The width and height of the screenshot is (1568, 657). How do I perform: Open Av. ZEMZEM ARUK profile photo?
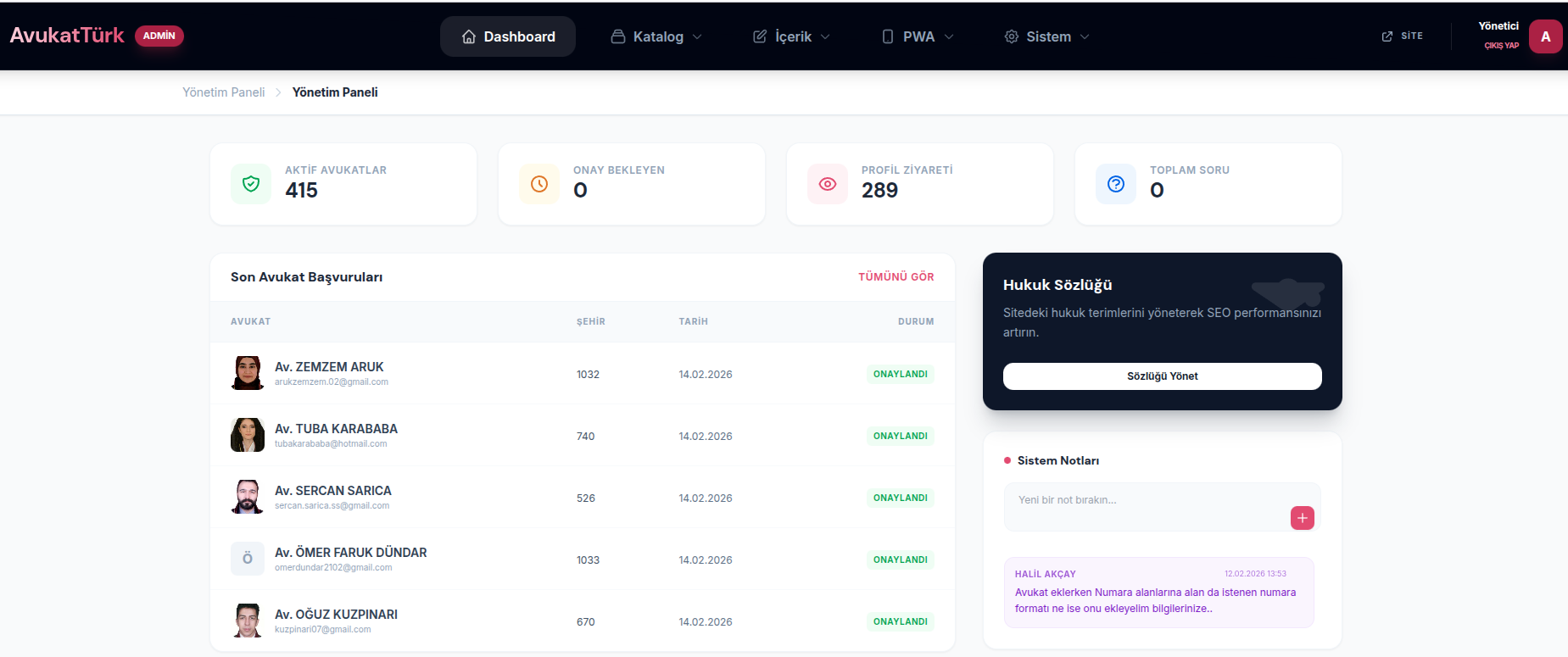[248, 373]
